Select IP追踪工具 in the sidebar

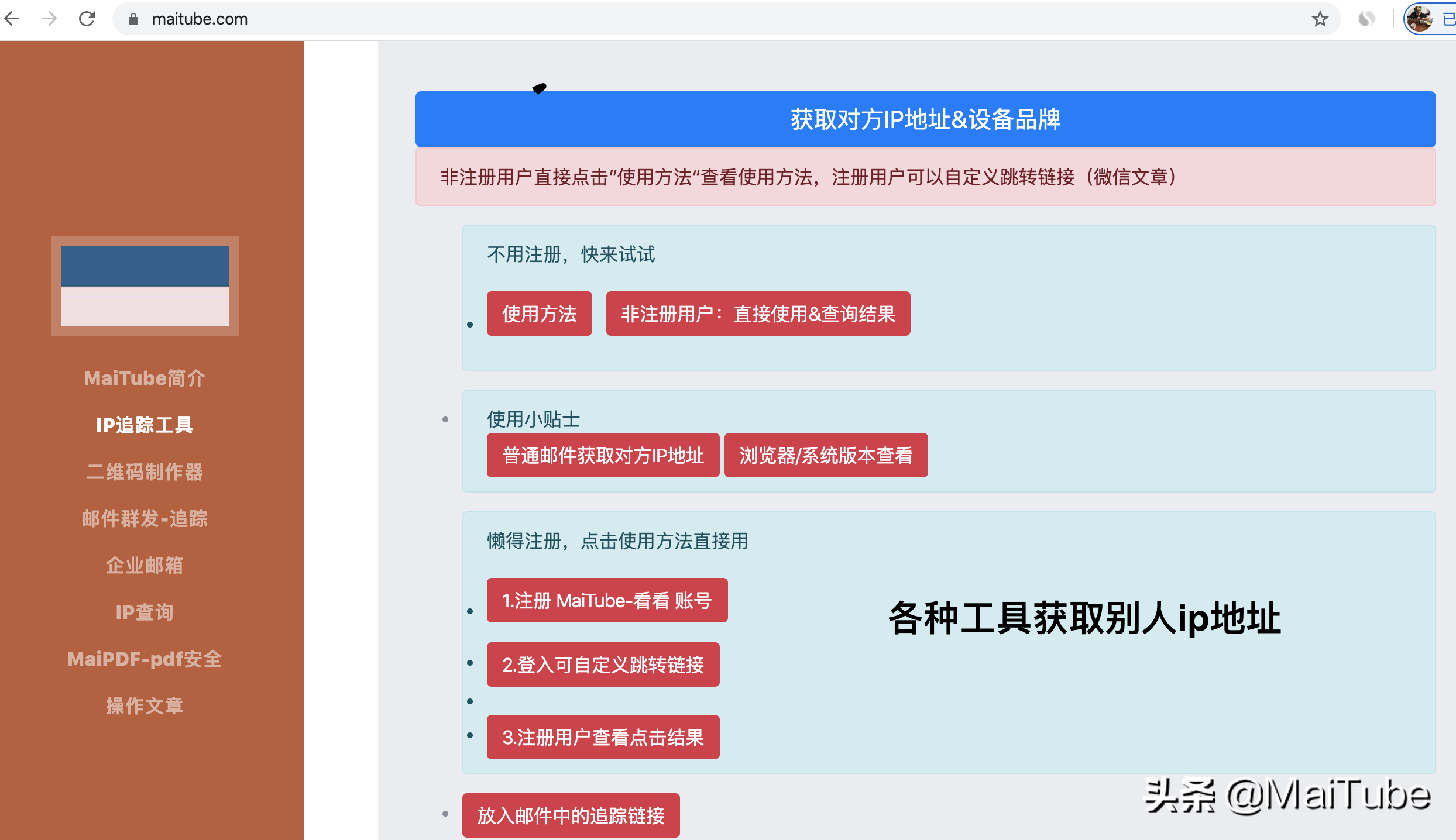tap(145, 425)
